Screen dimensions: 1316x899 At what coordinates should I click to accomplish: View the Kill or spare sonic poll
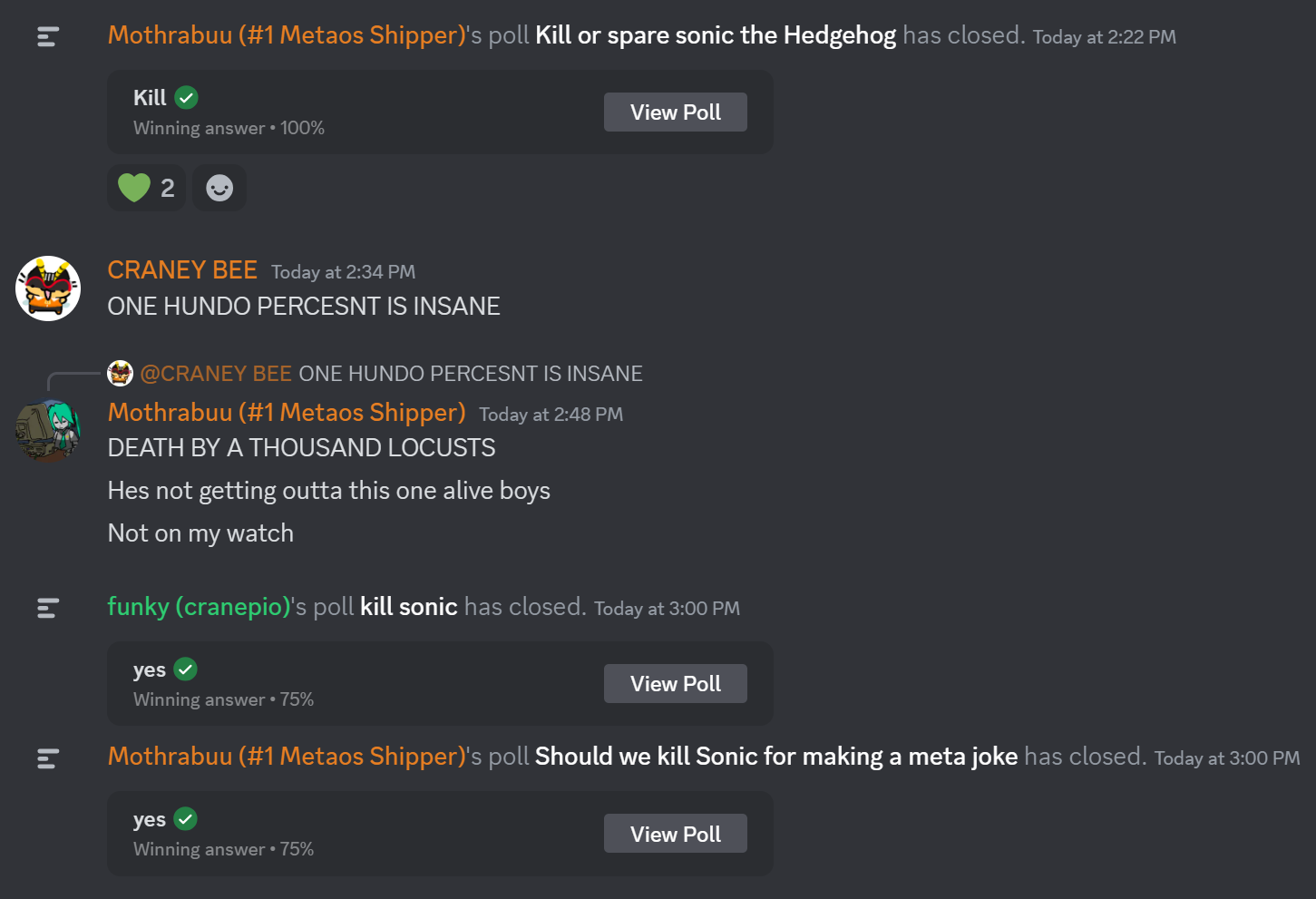[676, 112]
